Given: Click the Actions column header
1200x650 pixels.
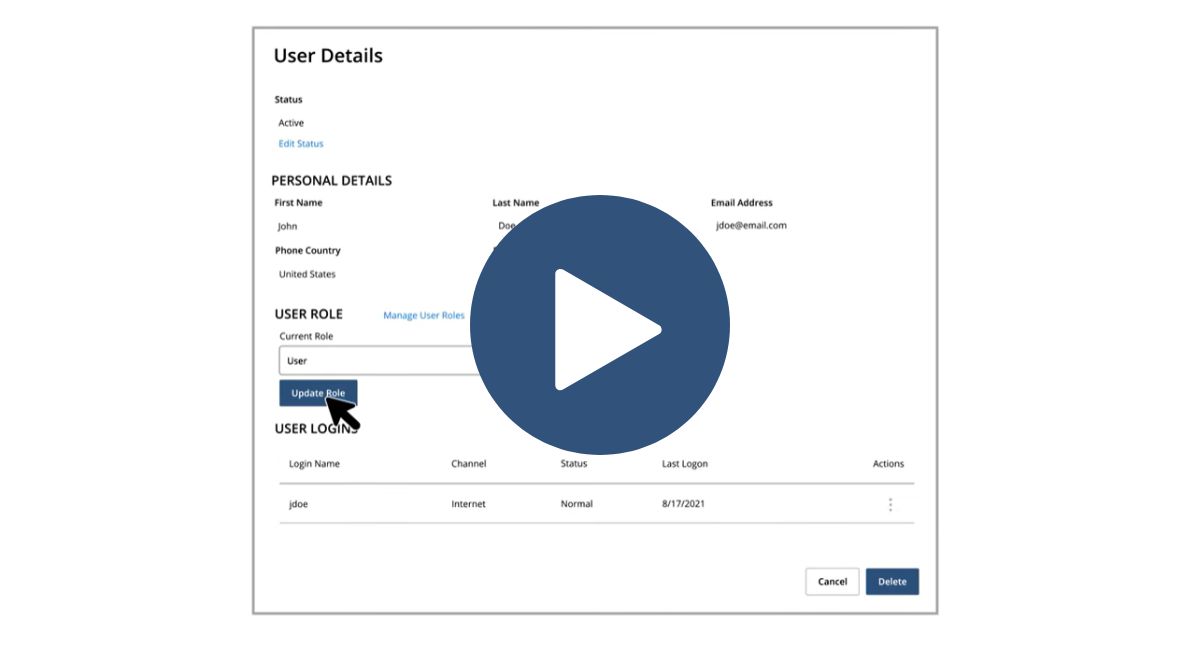Looking at the screenshot, I should (888, 464).
